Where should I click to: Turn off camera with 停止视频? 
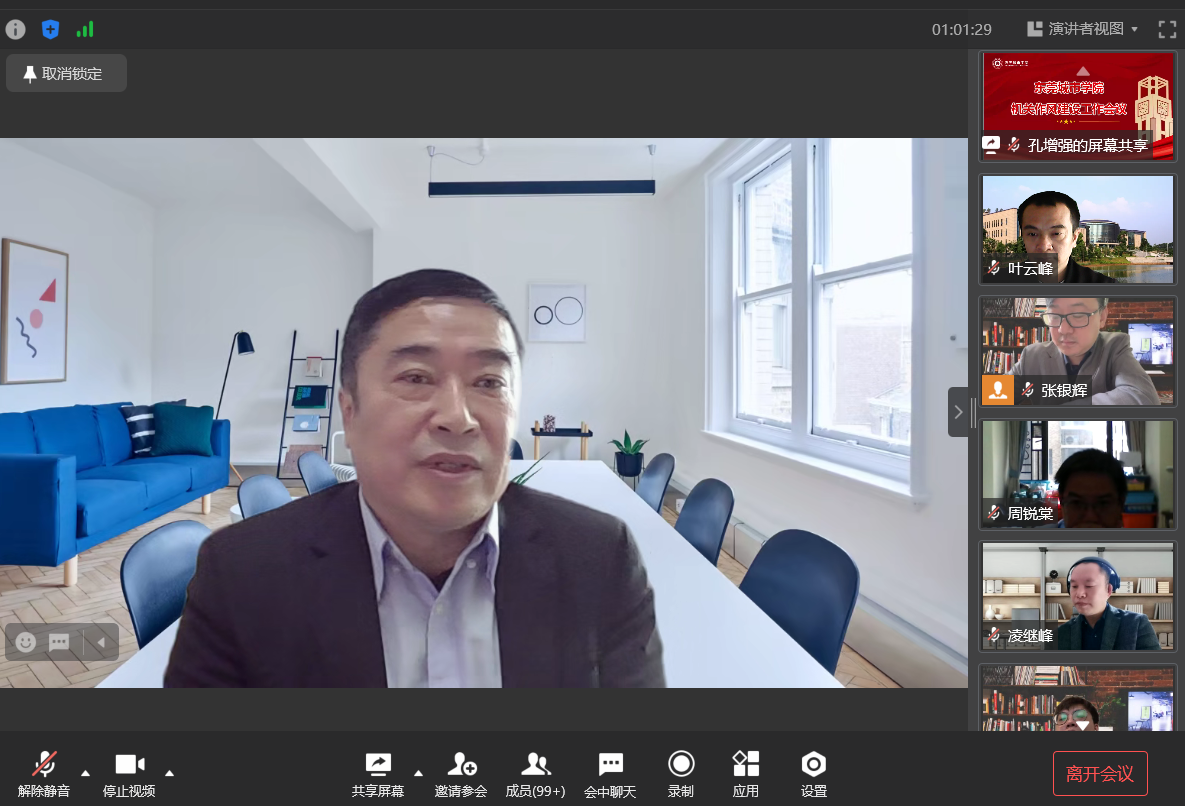pyautogui.click(x=129, y=773)
